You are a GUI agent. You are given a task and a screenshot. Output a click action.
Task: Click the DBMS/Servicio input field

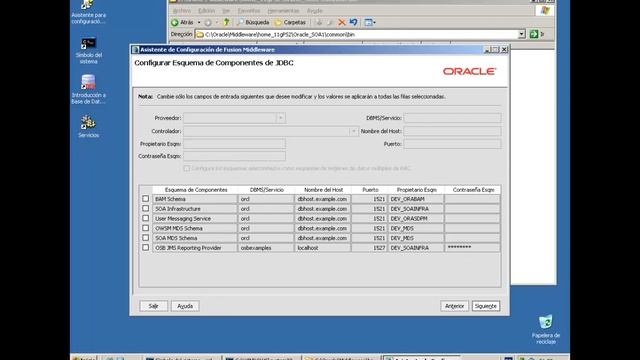pyautogui.click(x=452, y=118)
